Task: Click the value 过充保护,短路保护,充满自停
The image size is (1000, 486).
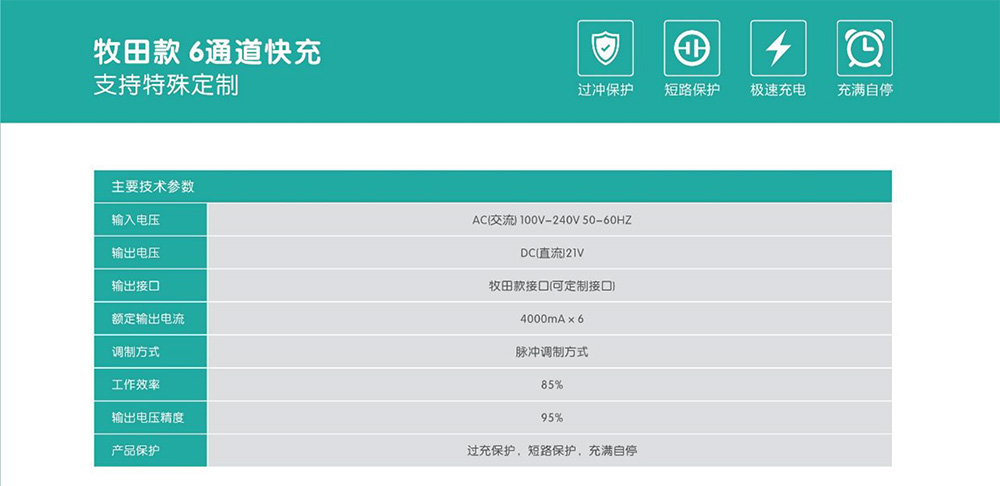Action: (552, 451)
